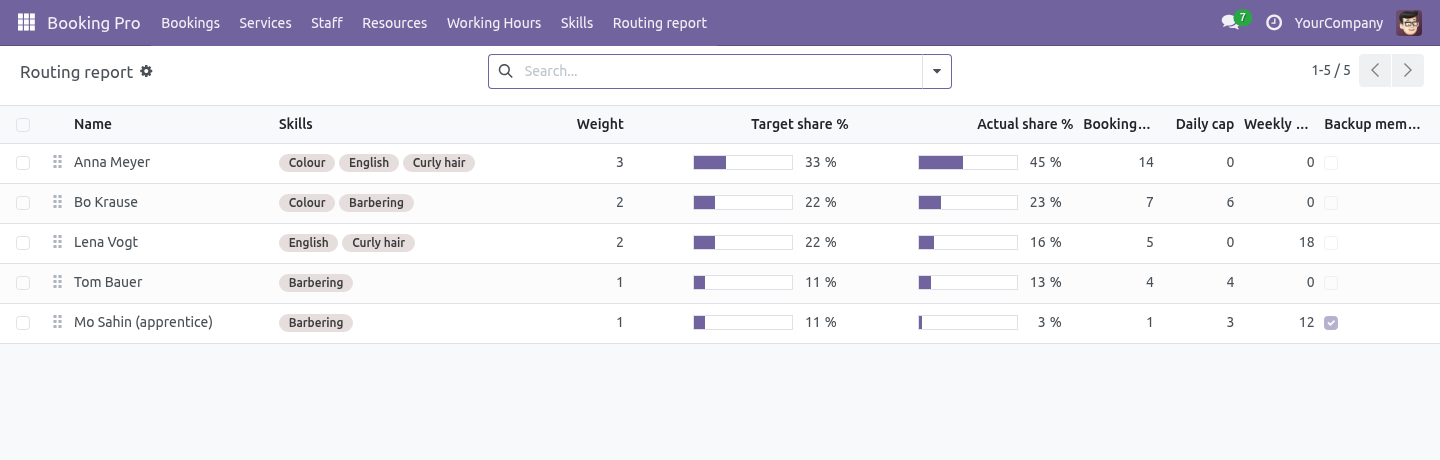The width and height of the screenshot is (1440, 460).
Task: Select the Bo Krause row checkbox
Action: click(x=23, y=203)
